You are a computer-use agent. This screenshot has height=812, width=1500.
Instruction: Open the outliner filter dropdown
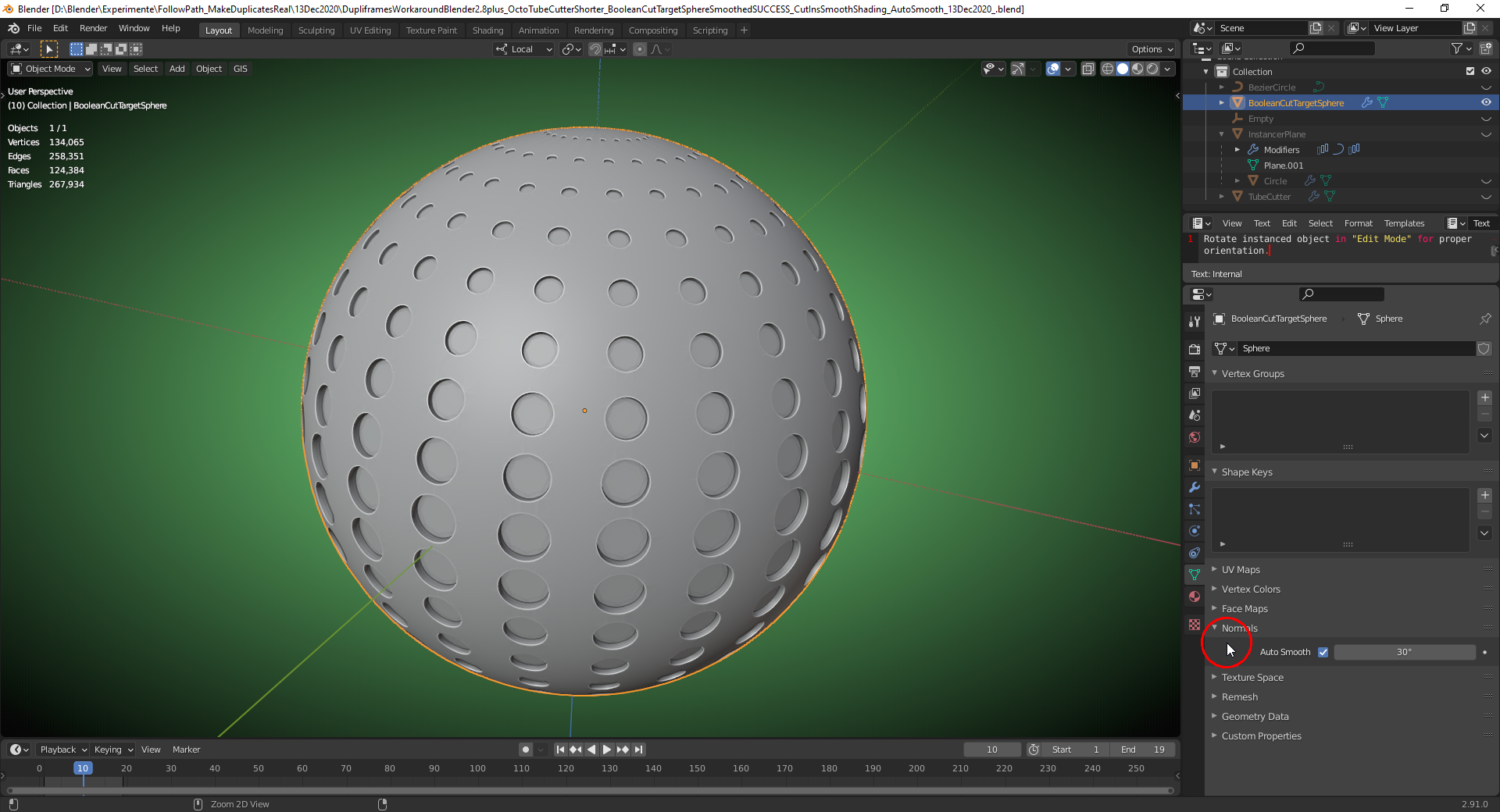point(1460,48)
